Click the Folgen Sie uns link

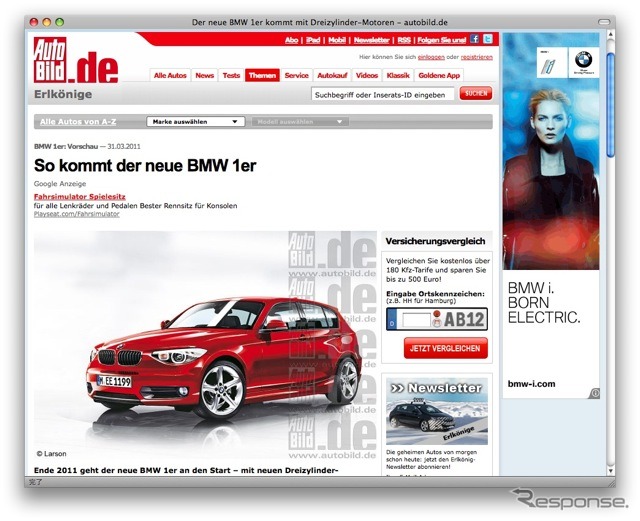[x=442, y=40]
